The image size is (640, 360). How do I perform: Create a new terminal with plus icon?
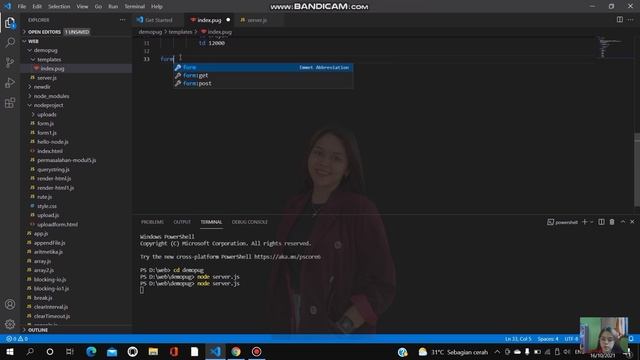584,222
